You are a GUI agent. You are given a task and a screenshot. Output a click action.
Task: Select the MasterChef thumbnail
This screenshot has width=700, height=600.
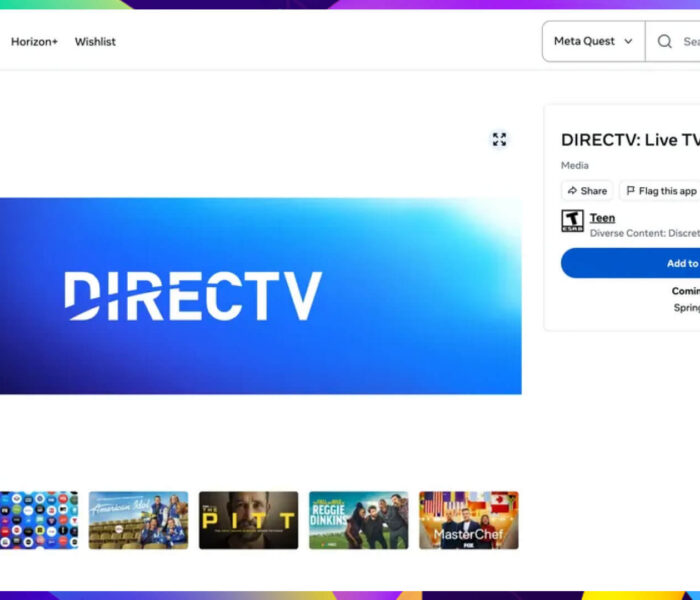tap(469, 520)
